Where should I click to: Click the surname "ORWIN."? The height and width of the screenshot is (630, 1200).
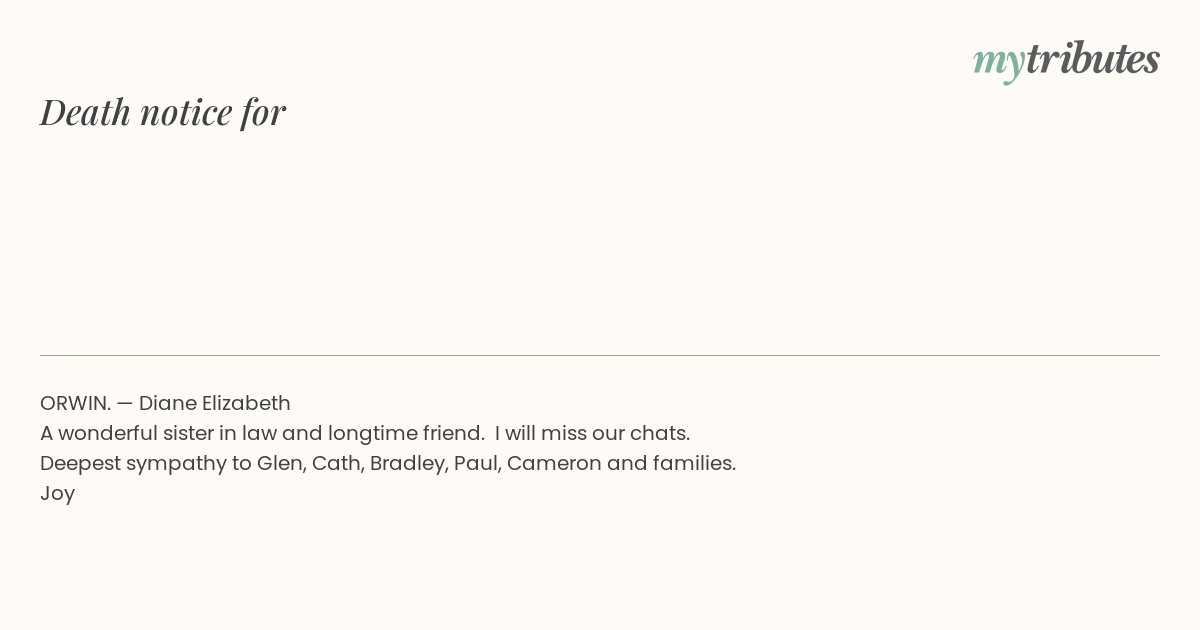(x=75, y=403)
